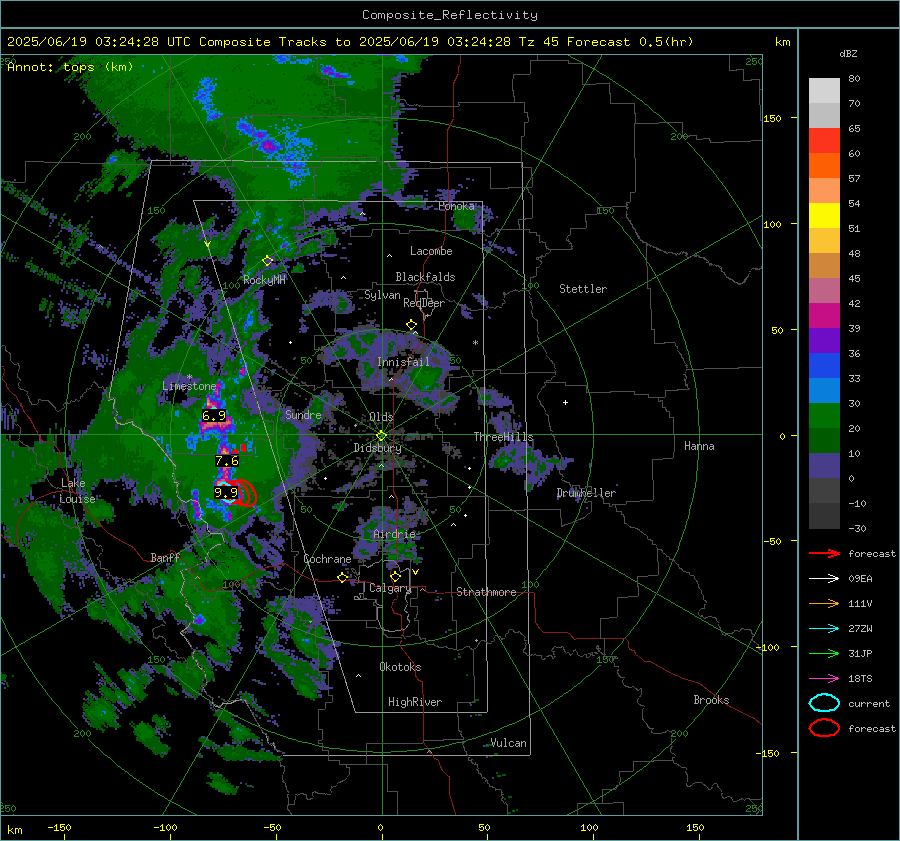Click the yellow diamond radar center near Olds
This screenshot has height=841, width=900.
pyautogui.click(x=381, y=436)
